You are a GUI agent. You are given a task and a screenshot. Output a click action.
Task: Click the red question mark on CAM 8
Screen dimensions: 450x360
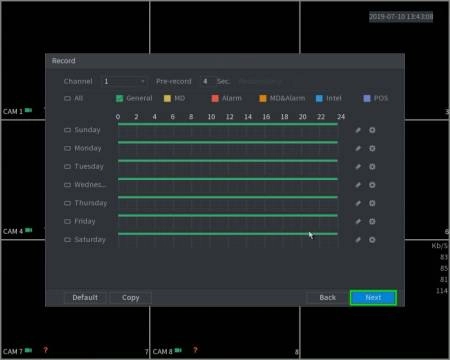click(195, 350)
